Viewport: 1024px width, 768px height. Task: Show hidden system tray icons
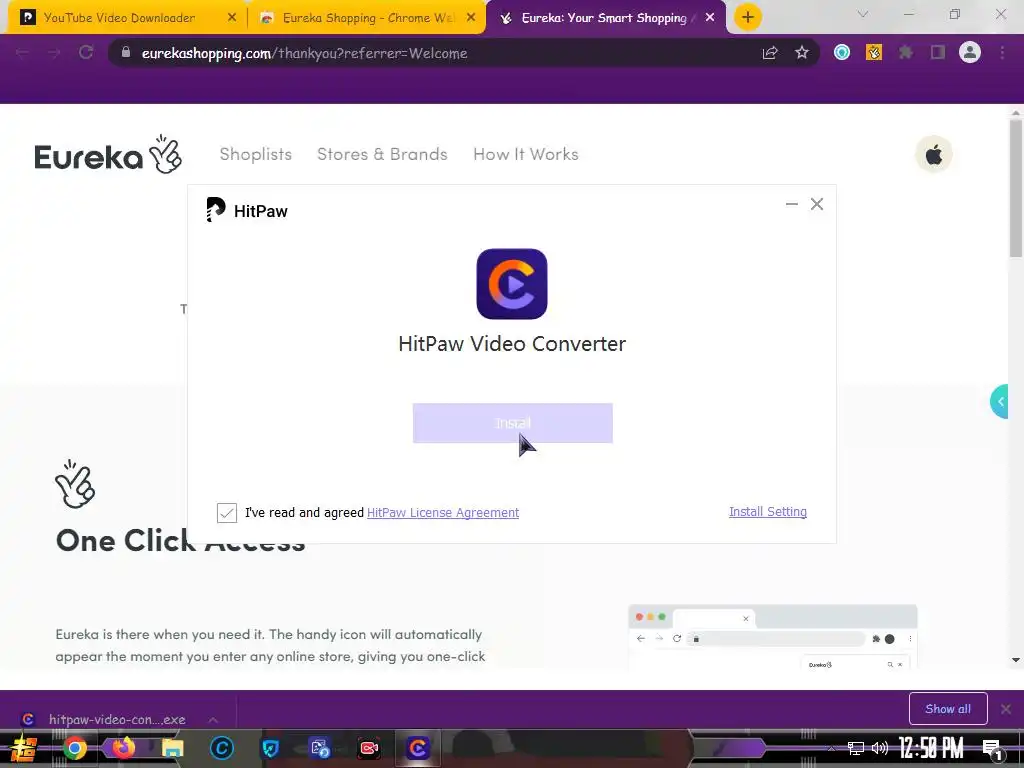point(831,748)
